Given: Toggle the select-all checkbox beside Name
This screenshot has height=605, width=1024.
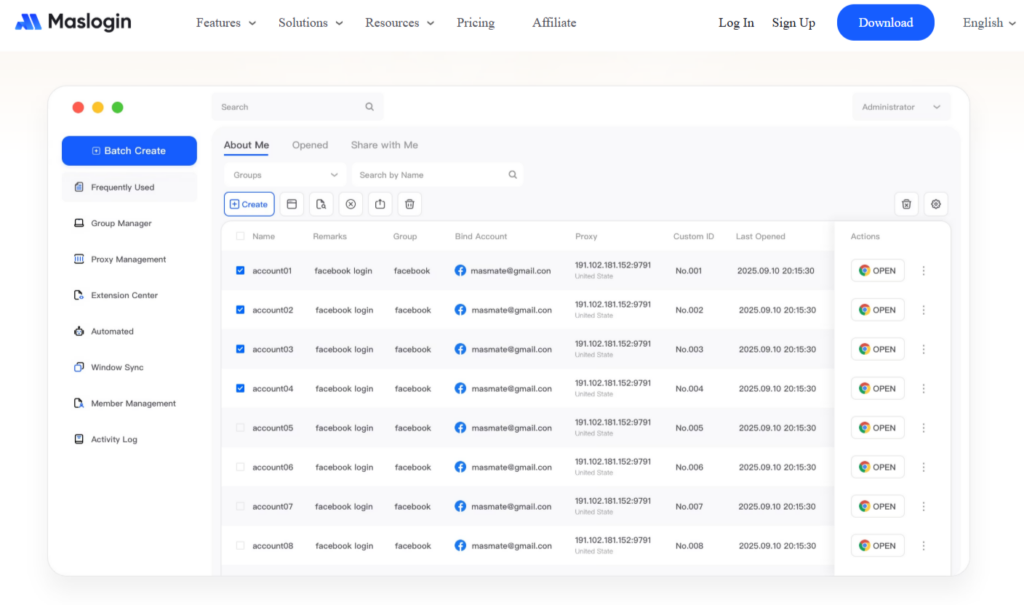Looking at the screenshot, I should point(240,237).
